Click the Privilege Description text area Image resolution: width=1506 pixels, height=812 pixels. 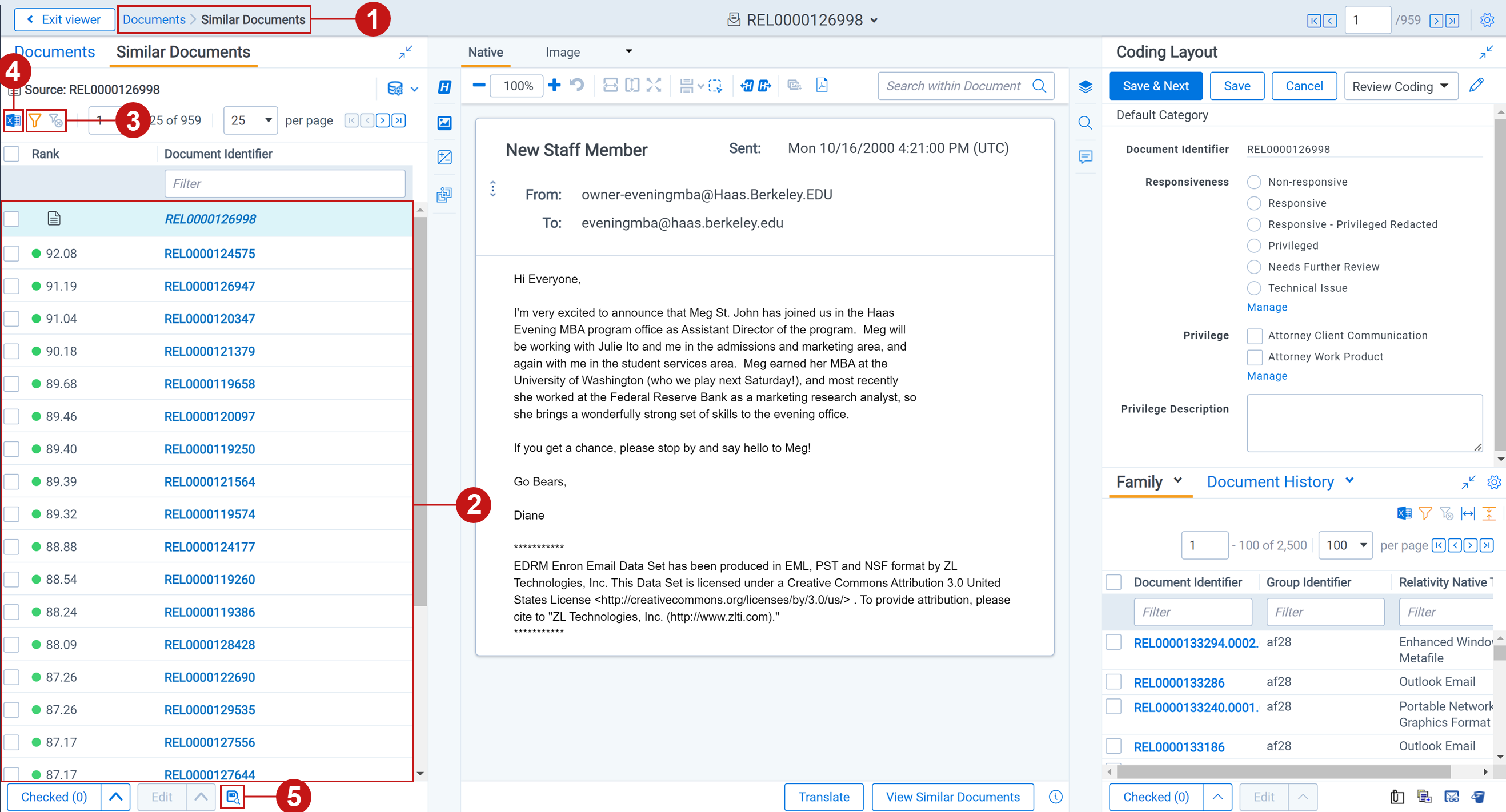pyautogui.click(x=1364, y=423)
